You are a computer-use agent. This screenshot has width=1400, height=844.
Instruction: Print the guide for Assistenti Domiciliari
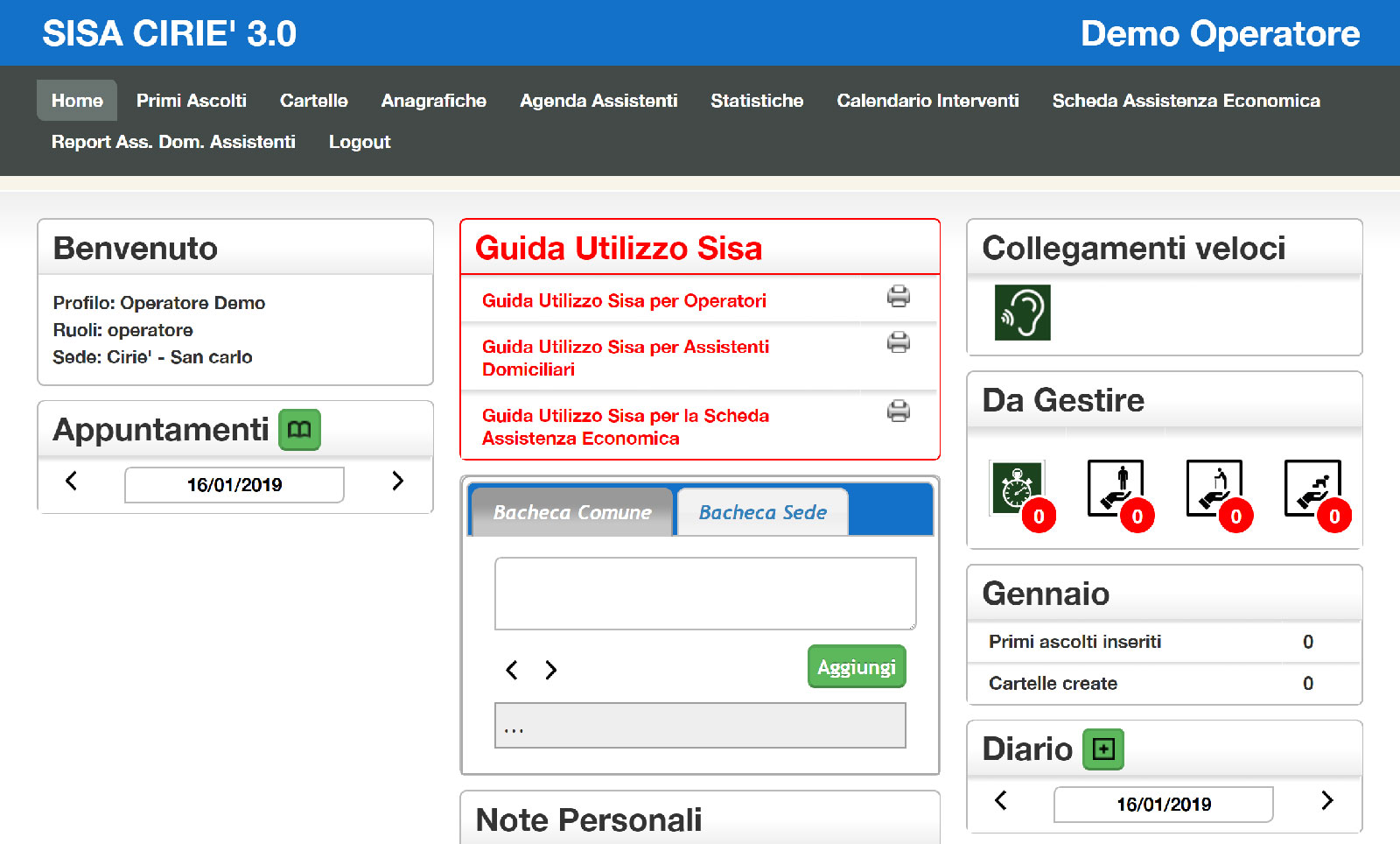click(x=898, y=342)
